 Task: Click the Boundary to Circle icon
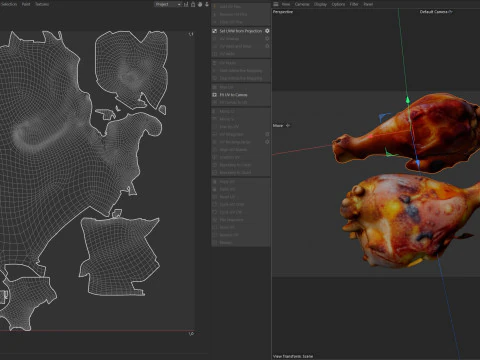pos(215,165)
